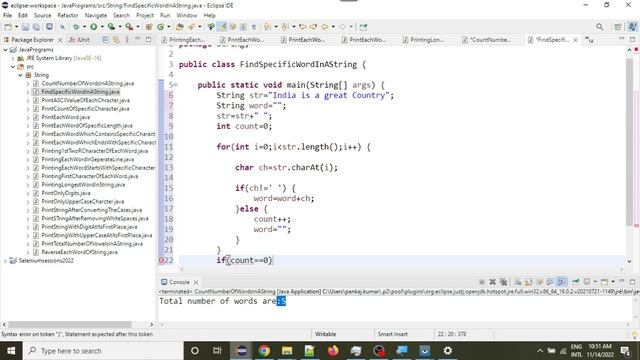Expand the Seleniumsessions2022 project
This screenshot has width=640, height=360.
[x=5, y=261]
